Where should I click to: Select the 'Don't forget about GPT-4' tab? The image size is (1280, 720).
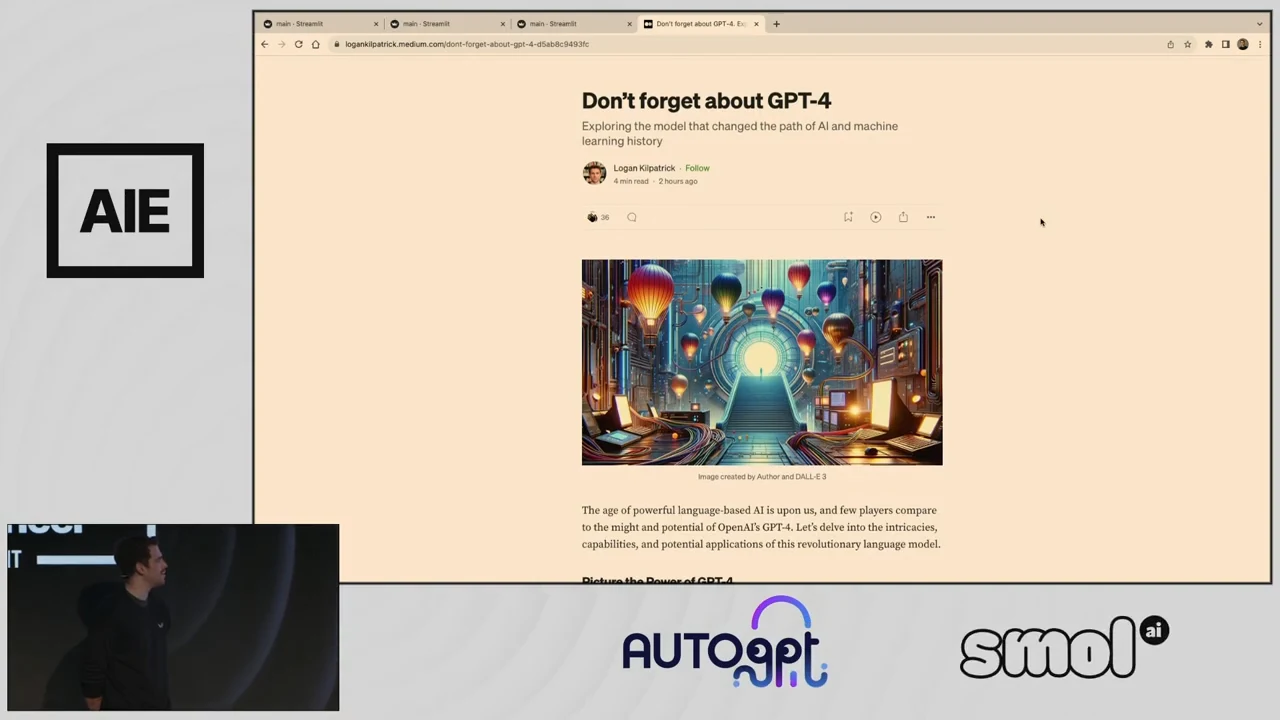(x=701, y=24)
